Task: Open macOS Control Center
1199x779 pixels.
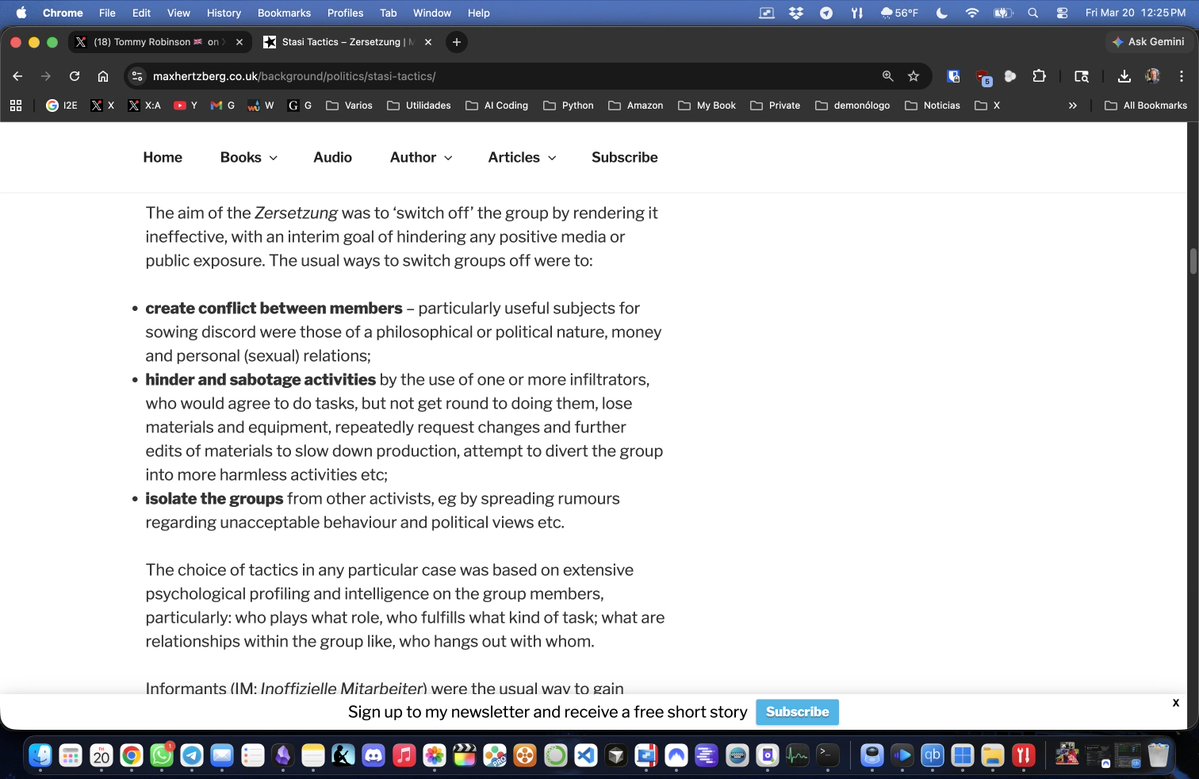Action: (1062, 13)
